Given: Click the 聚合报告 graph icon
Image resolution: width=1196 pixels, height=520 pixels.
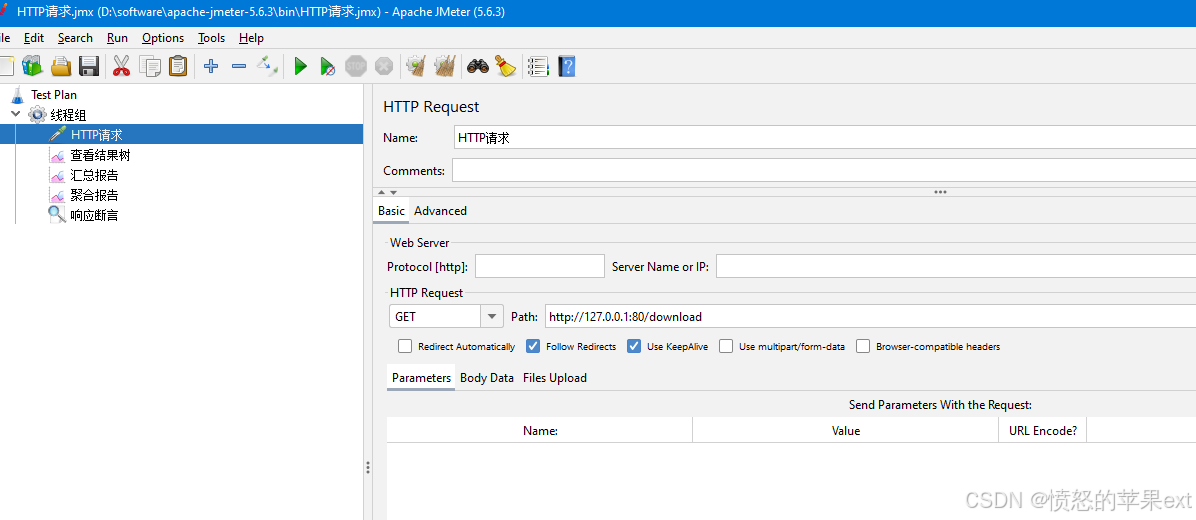Looking at the screenshot, I should (x=58, y=195).
